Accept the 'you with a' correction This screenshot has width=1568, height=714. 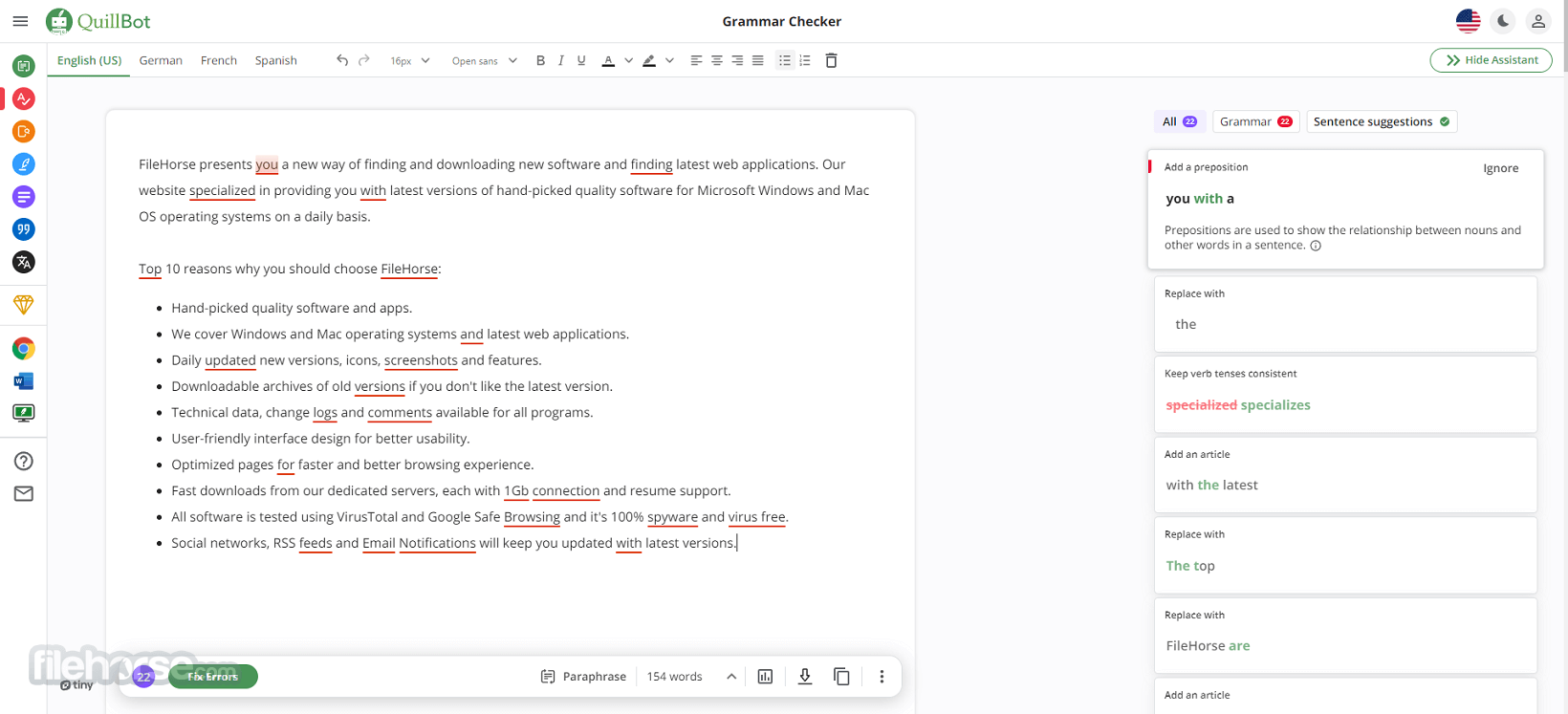pyautogui.click(x=1200, y=199)
